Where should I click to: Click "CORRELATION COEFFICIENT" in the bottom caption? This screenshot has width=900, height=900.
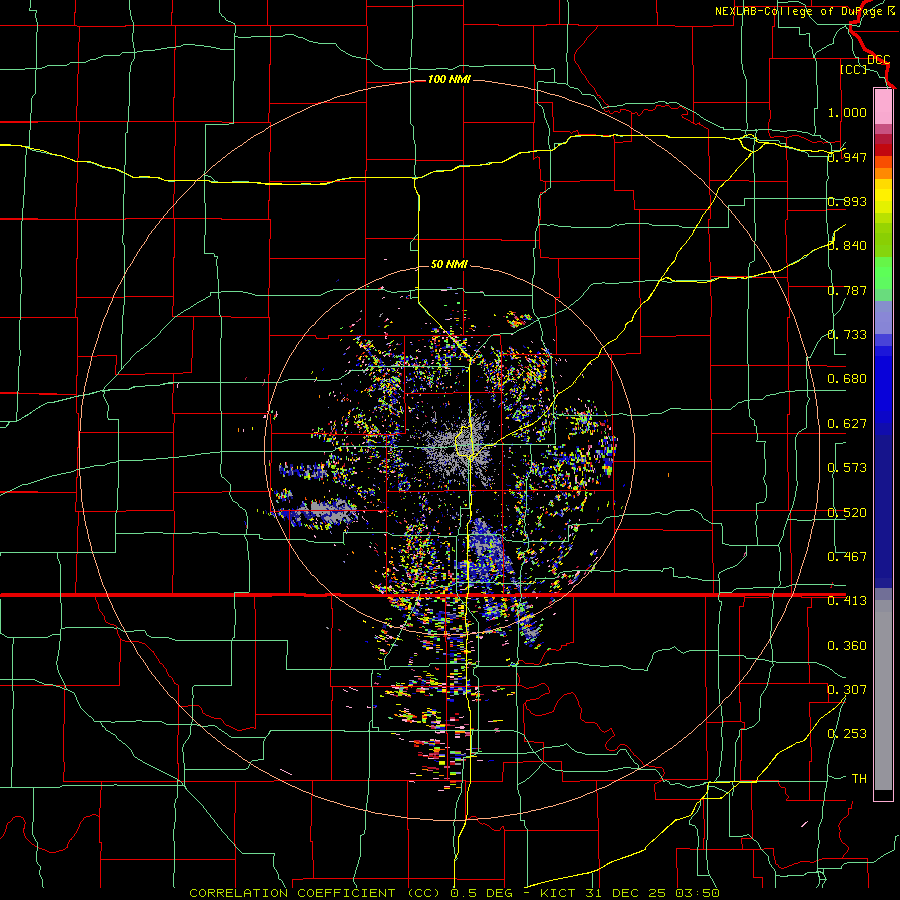pyautogui.click(x=292, y=893)
